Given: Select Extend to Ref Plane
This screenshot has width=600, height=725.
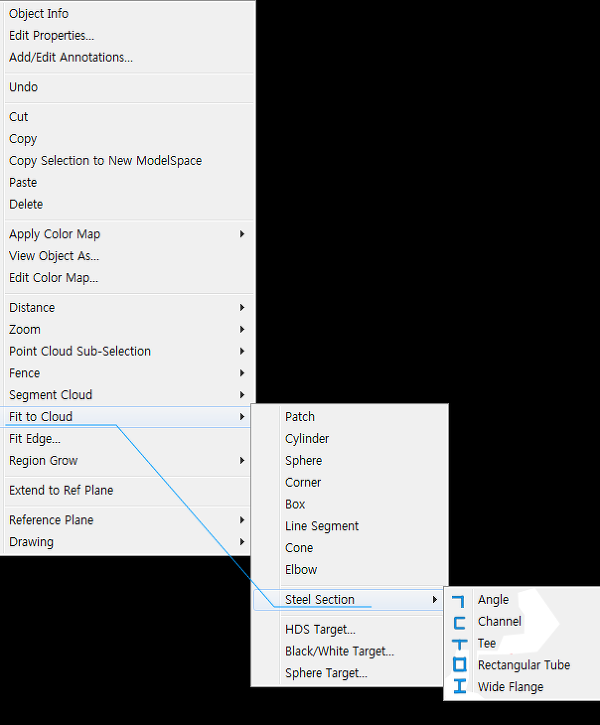Looking at the screenshot, I should click(61, 490).
